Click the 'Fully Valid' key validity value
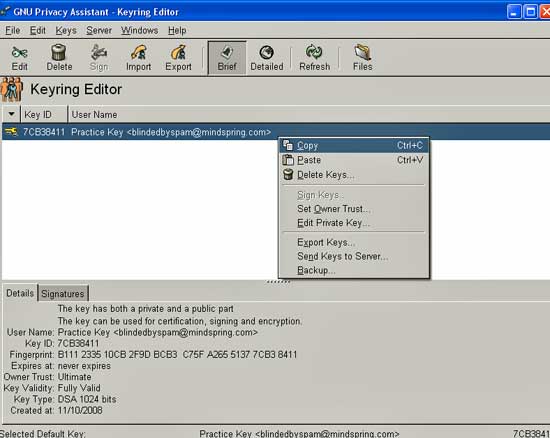Viewport: 550px width, 438px height. [x=79, y=388]
